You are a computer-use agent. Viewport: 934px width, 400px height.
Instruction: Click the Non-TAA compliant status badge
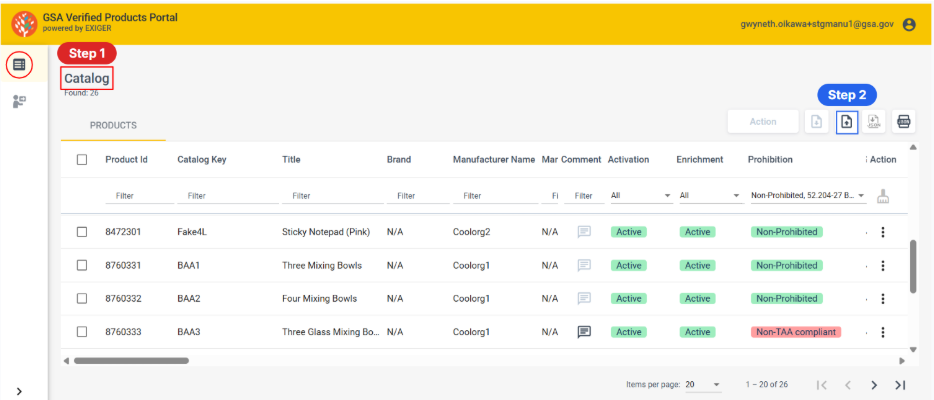coord(796,332)
